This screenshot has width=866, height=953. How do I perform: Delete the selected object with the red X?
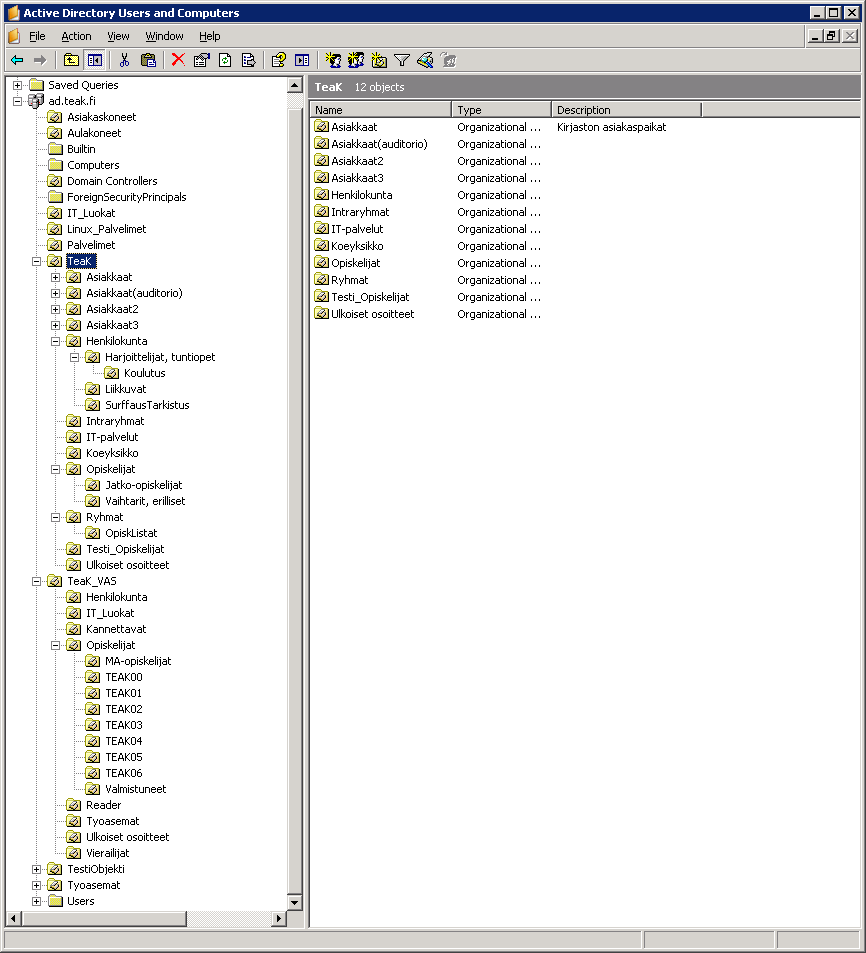pyautogui.click(x=178, y=60)
